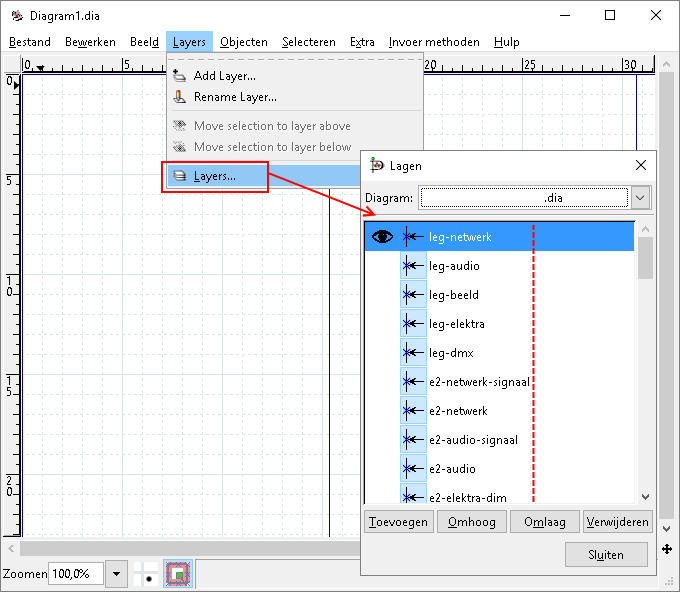This screenshot has height=592, width=680.
Task: Open the navigation popup cross-arrows icon
Action: (x=667, y=549)
